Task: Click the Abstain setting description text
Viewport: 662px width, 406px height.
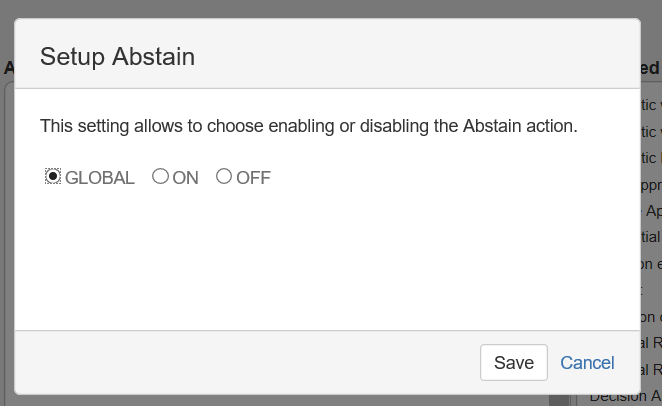Action: 308,127
